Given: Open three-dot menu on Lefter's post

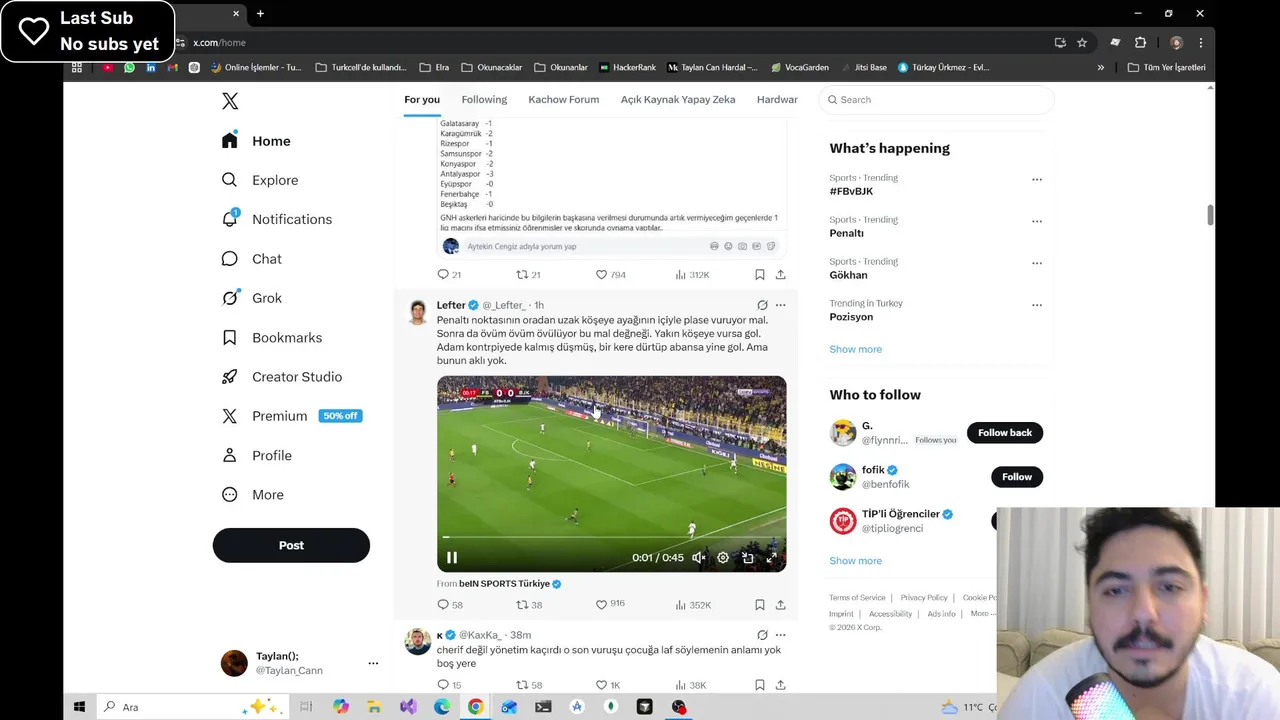Looking at the screenshot, I should [781, 305].
